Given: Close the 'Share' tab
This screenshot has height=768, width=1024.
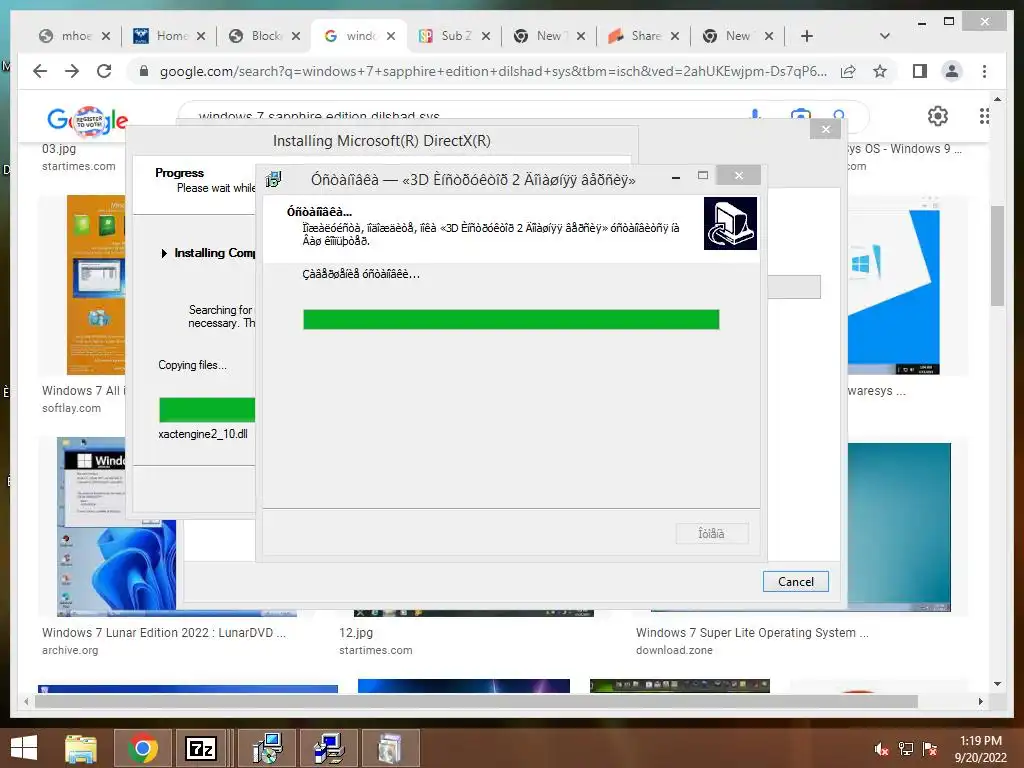Looking at the screenshot, I should (x=675, y=36).
